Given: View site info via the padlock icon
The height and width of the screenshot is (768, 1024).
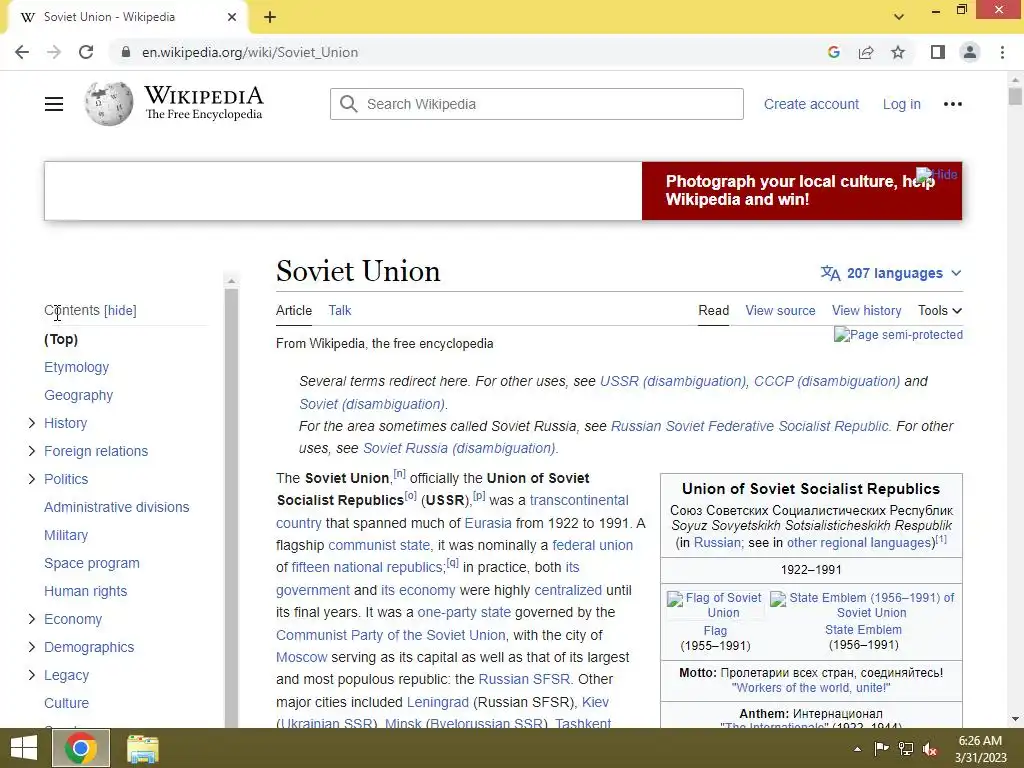Looking at the screenshot, I should tap(126, 52).
